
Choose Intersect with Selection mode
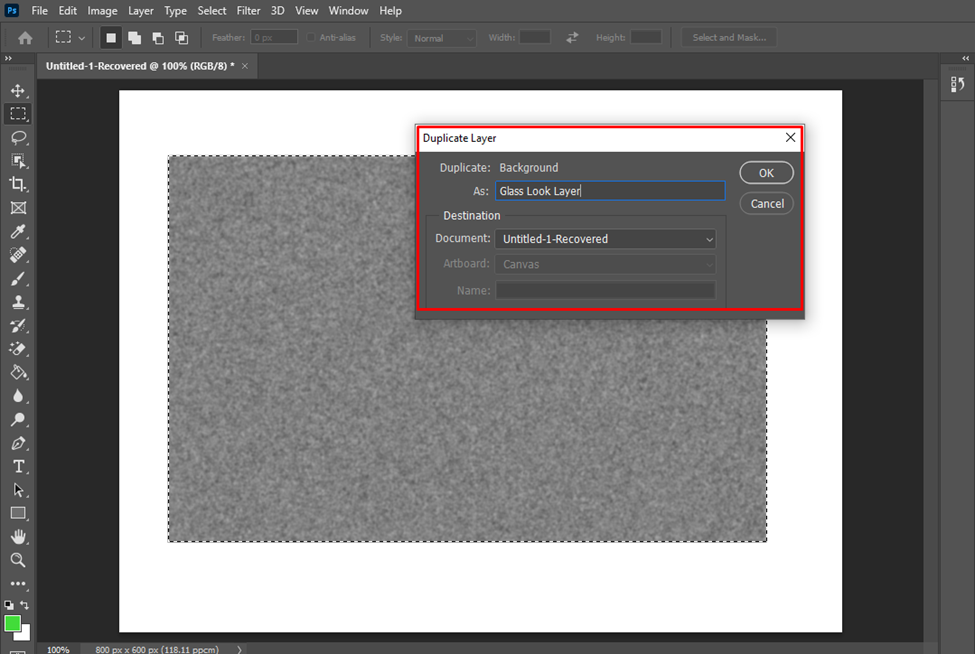182,38
